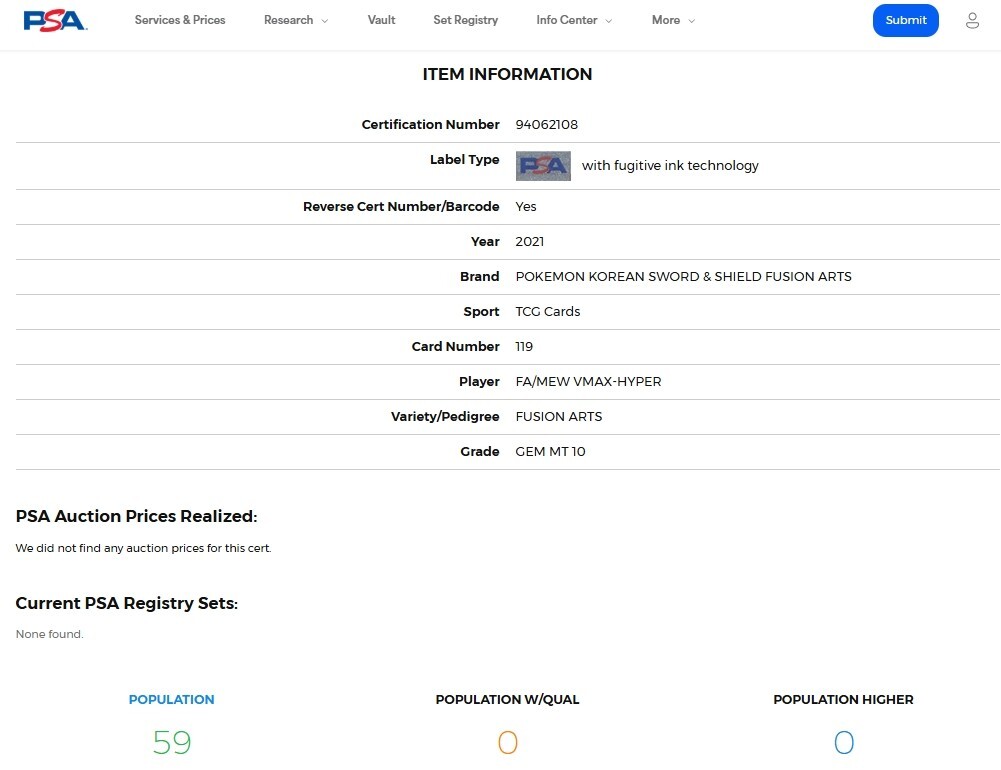Click the blue Submit button
Screen dimensions: 1001x770
tap(905, 20)
